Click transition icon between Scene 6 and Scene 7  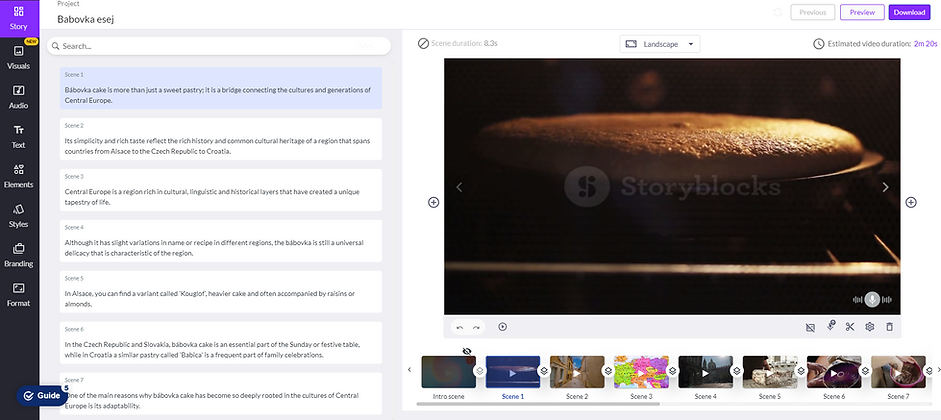click(865, 371)
